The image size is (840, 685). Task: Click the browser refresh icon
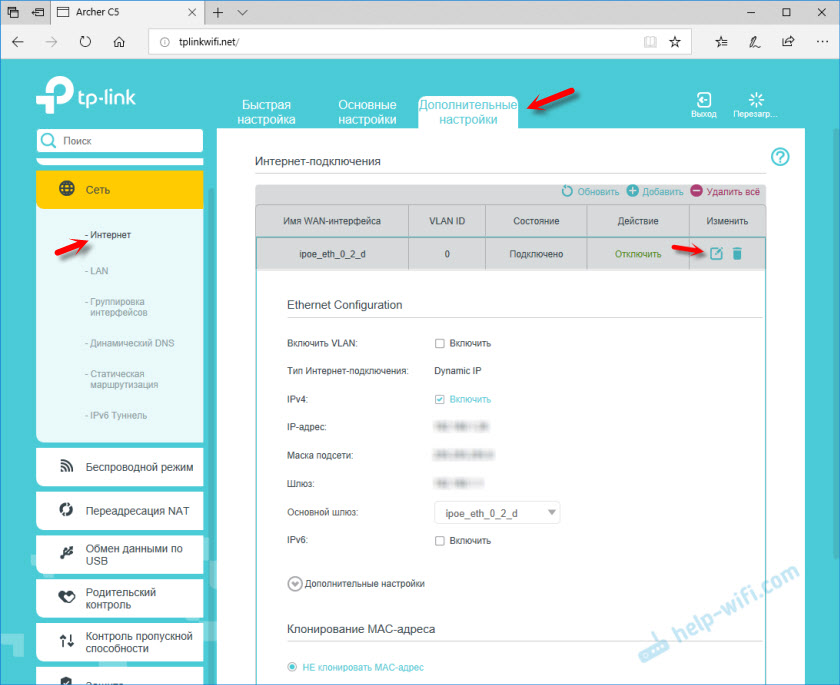tap(85, 42)
